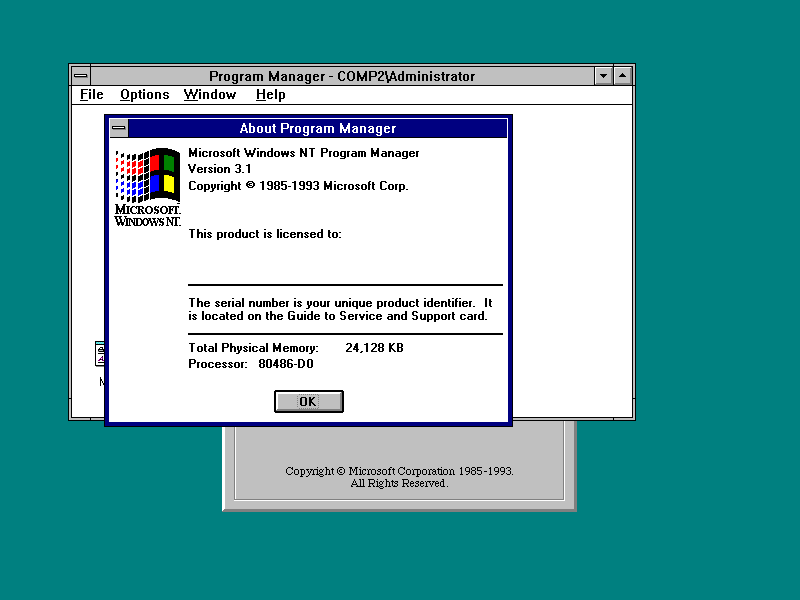Click the Version 3.1 text
This screenshot has height=600, width=800.
point(220,169)
